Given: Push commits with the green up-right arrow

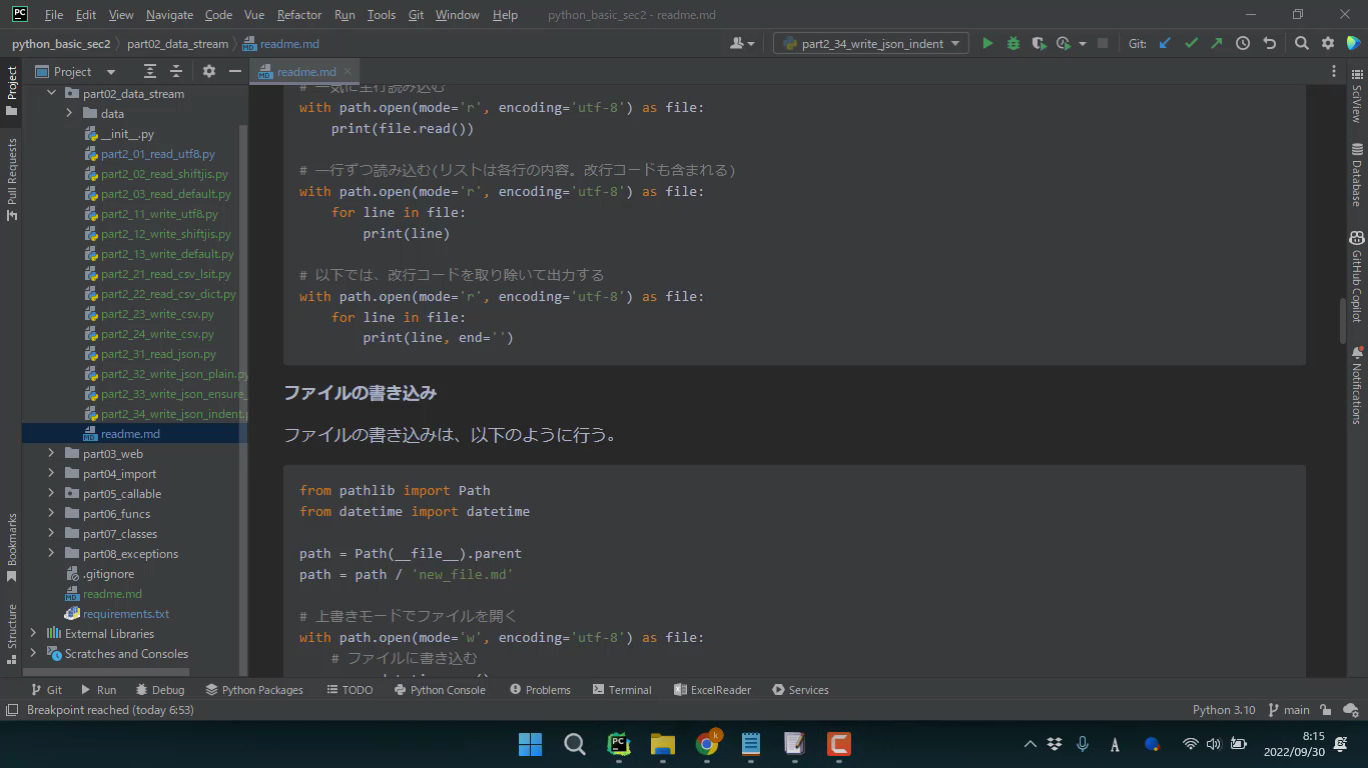Looking at the screenshot, I should pos(1216,43).
